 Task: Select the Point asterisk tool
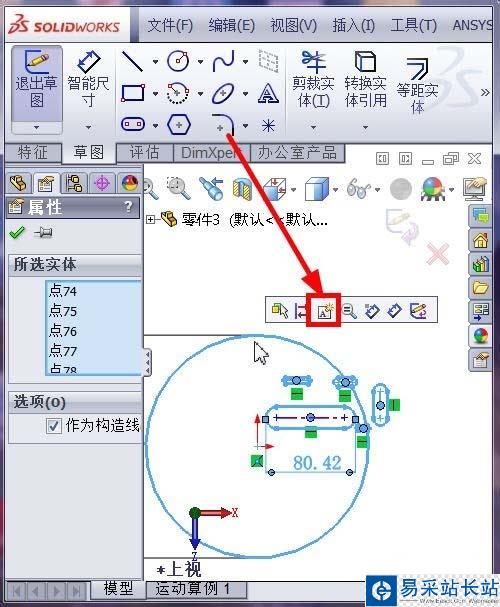[268, 125]
